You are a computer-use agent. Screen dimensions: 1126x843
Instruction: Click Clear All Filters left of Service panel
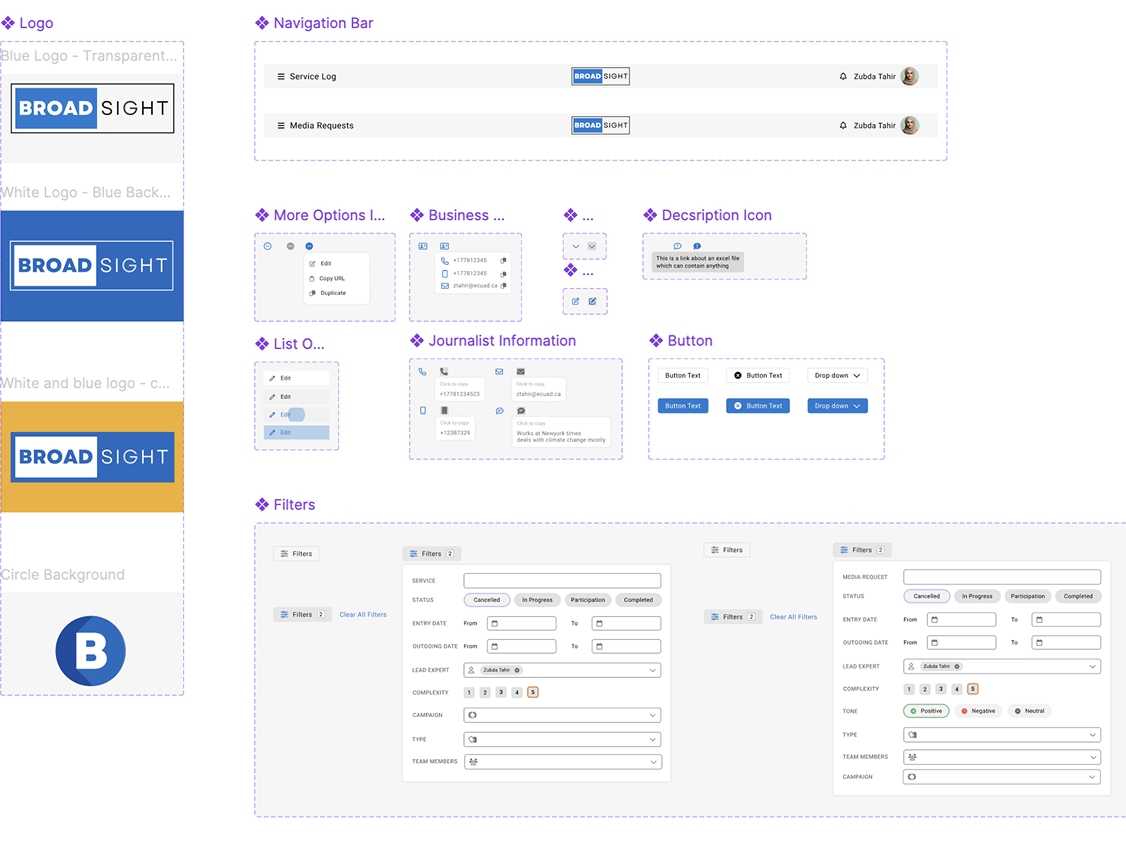363,615
